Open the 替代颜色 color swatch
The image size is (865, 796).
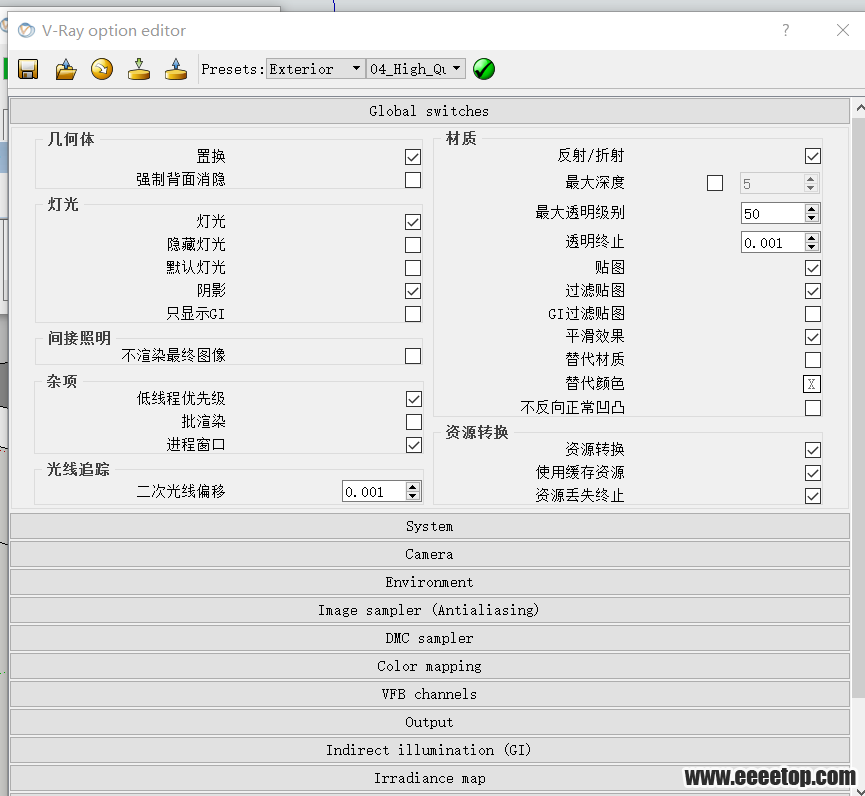pos(812,384)
